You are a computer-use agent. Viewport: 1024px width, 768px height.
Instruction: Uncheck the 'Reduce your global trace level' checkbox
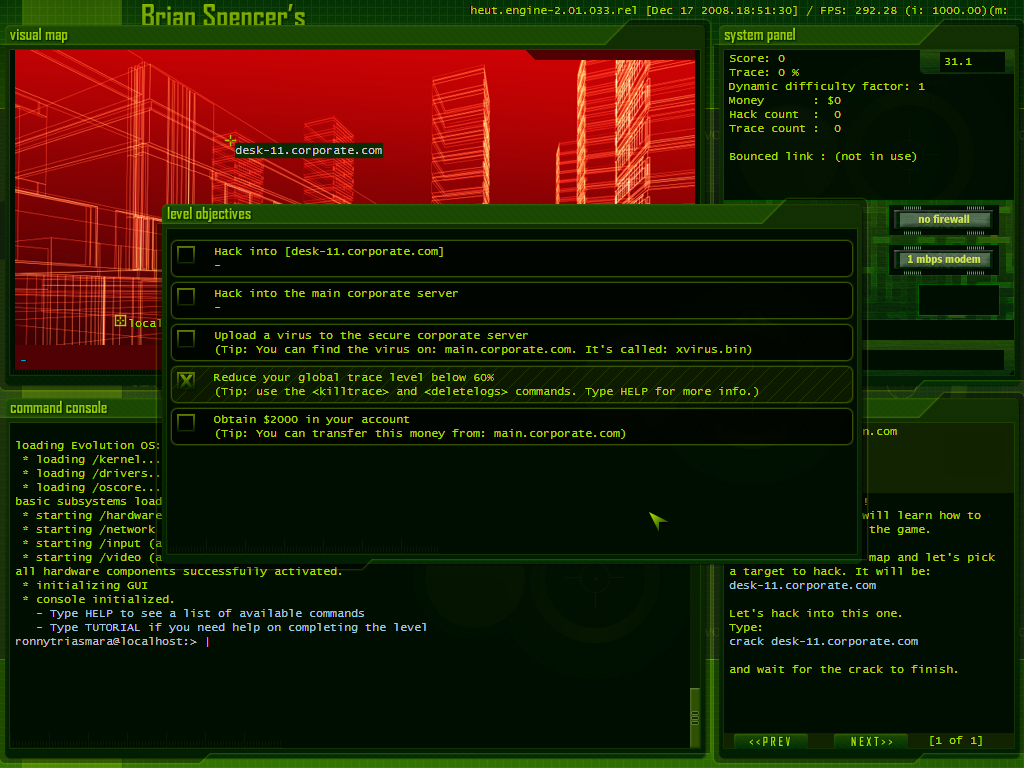186,381
